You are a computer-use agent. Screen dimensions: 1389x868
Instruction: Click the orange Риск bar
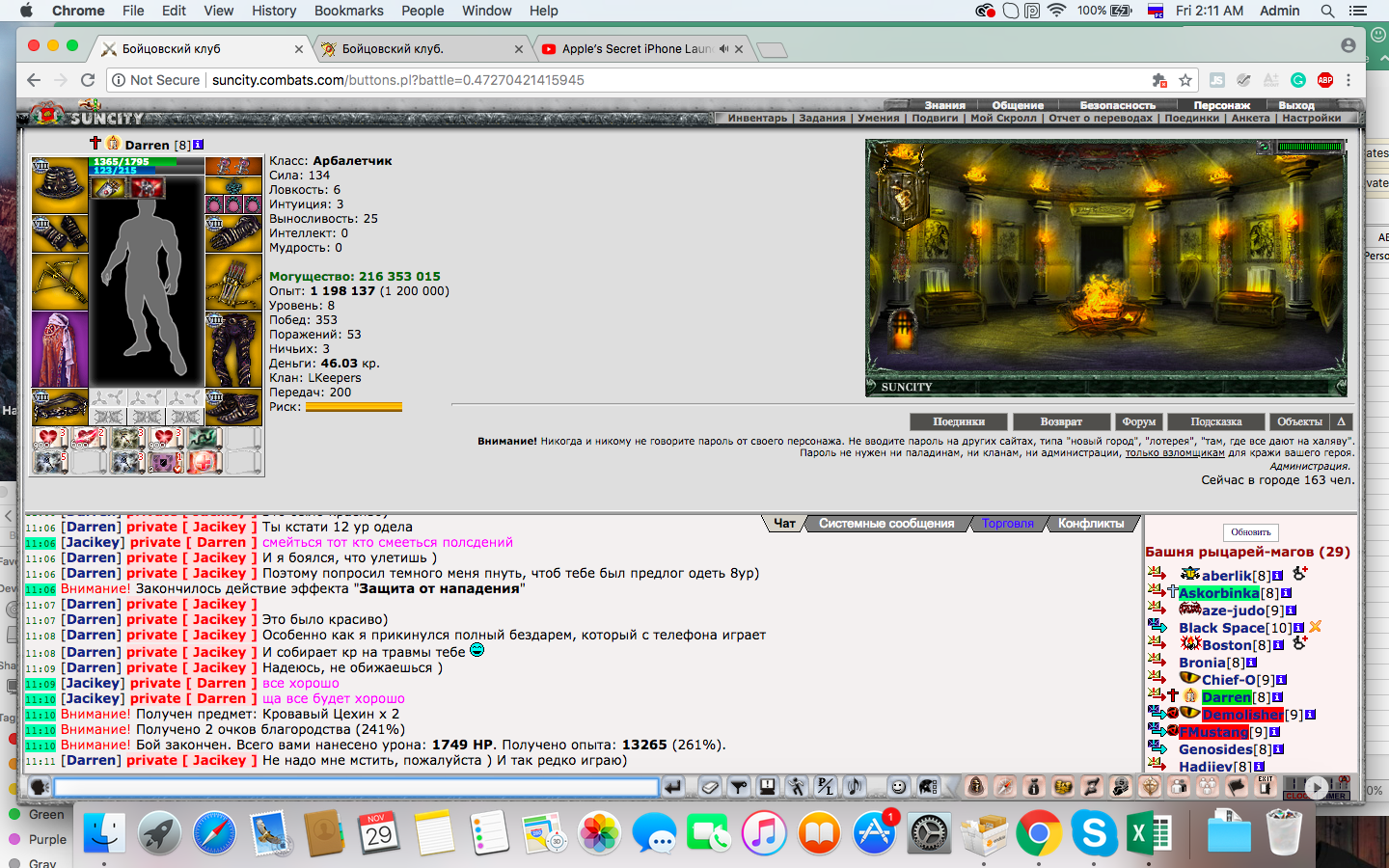tap(353, 407)
